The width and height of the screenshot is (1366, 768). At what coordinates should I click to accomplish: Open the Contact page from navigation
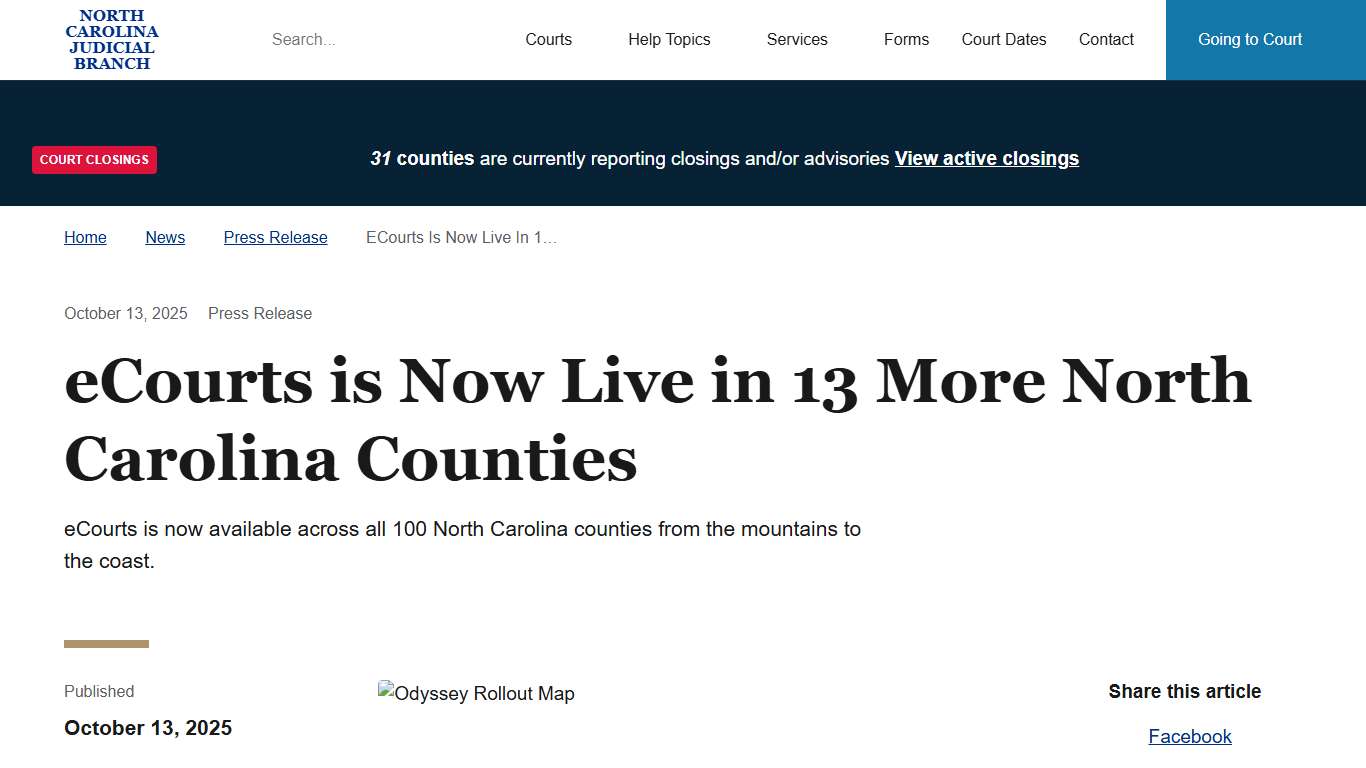[1106, 39]
